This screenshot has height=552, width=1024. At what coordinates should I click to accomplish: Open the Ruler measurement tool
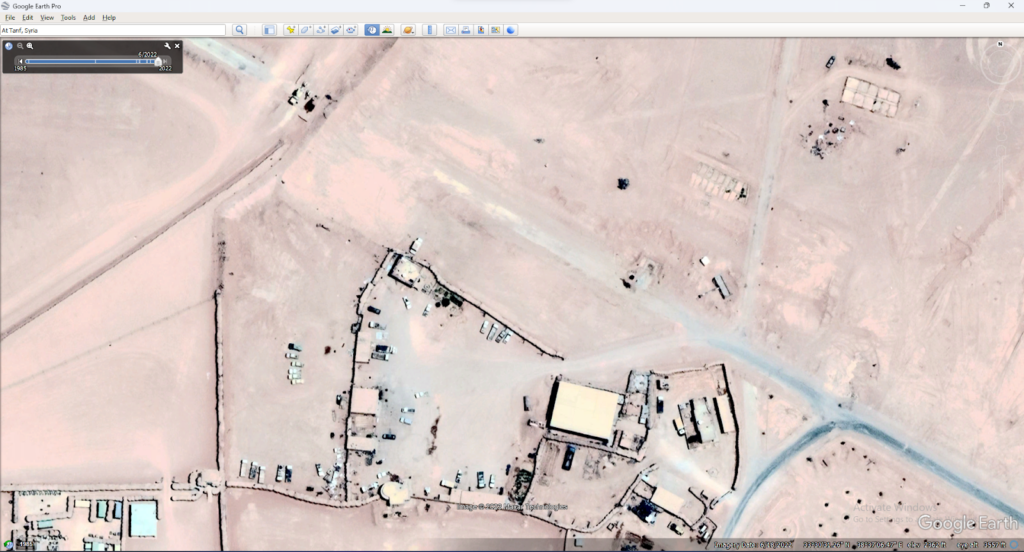pyautogui.click(x=430, y=30)
